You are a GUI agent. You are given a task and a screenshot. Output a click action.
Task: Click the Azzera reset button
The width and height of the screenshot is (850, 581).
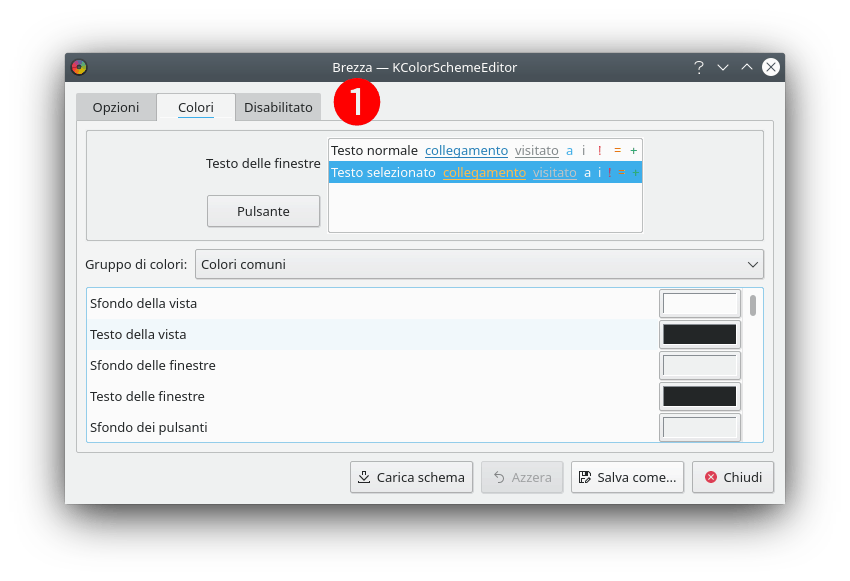[x=522, y=477]
